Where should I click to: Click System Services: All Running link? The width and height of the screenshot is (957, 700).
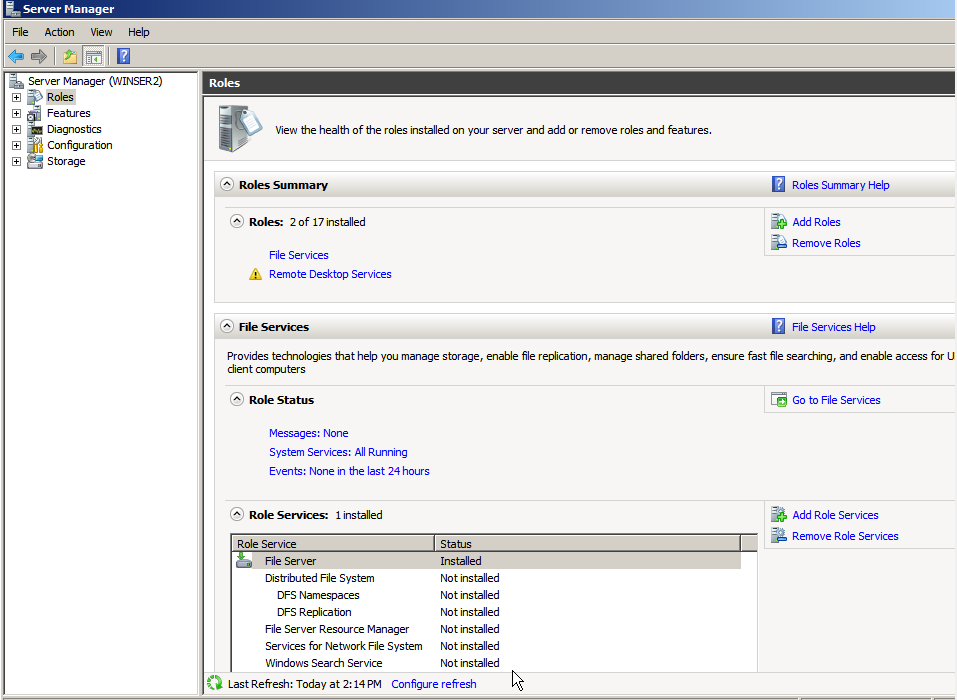pyautogui.click(x=338, y=452)
